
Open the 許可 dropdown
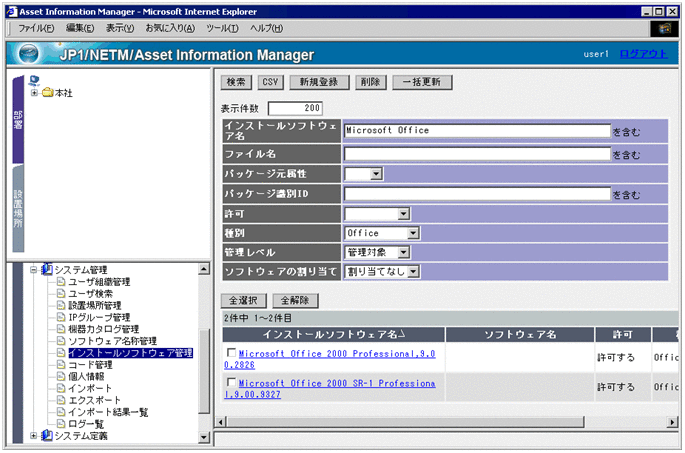(x=404, y=214)
